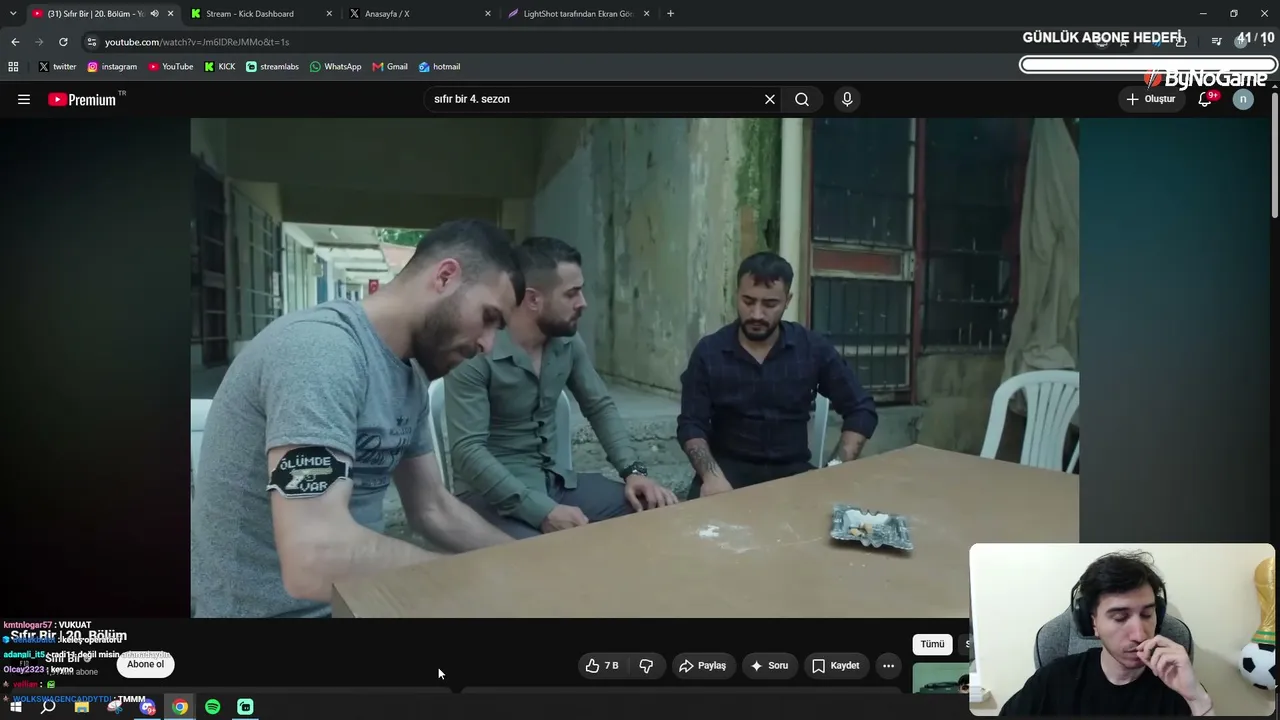The image size is (1280, 720).
Task: Share the video via Paylaş
Action: pyautogui.click(x=702, y=665)
